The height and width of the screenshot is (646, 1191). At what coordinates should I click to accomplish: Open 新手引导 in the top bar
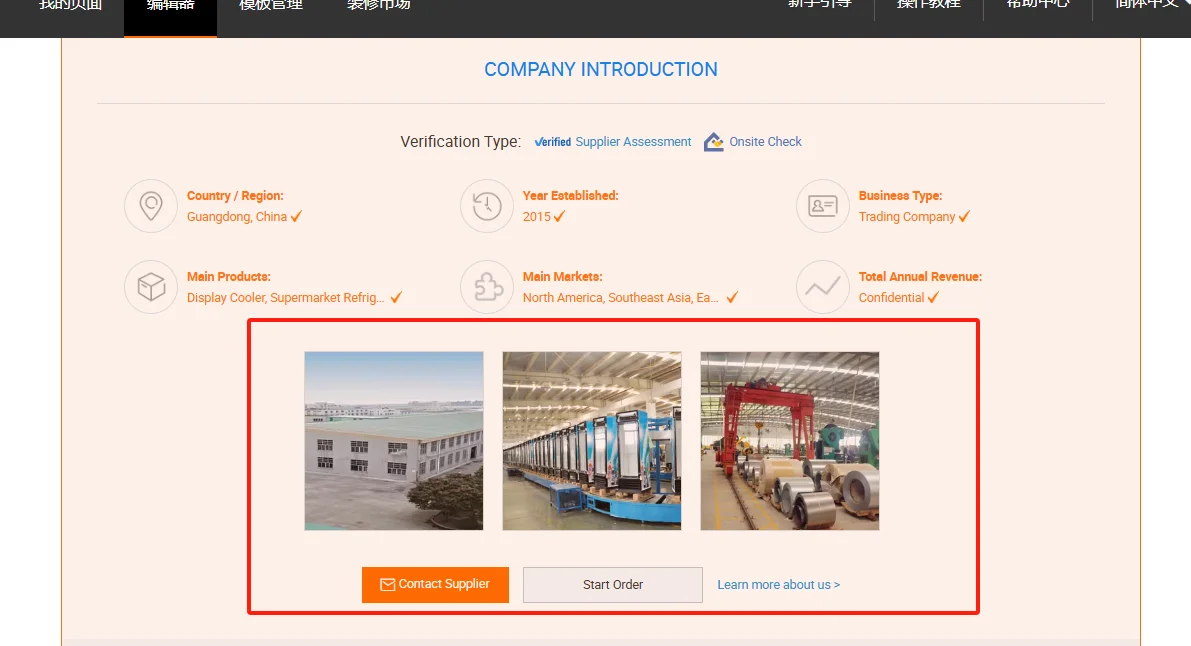coord(819,5)
